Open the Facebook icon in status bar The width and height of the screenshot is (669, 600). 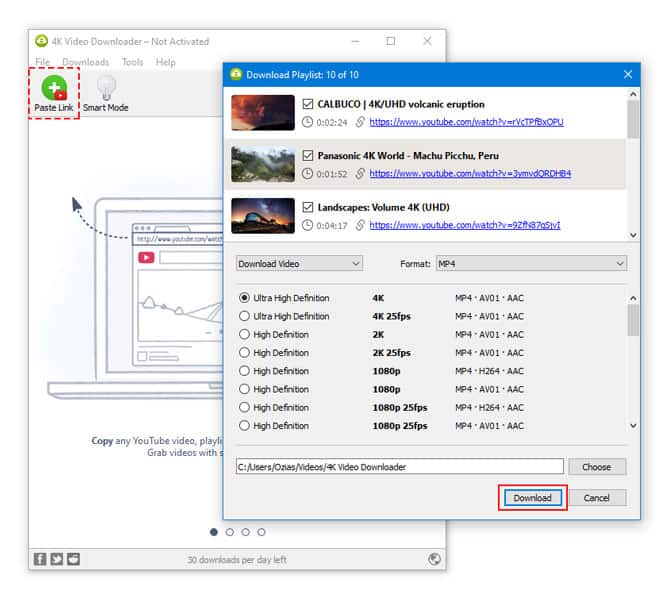tap(40, 559)
